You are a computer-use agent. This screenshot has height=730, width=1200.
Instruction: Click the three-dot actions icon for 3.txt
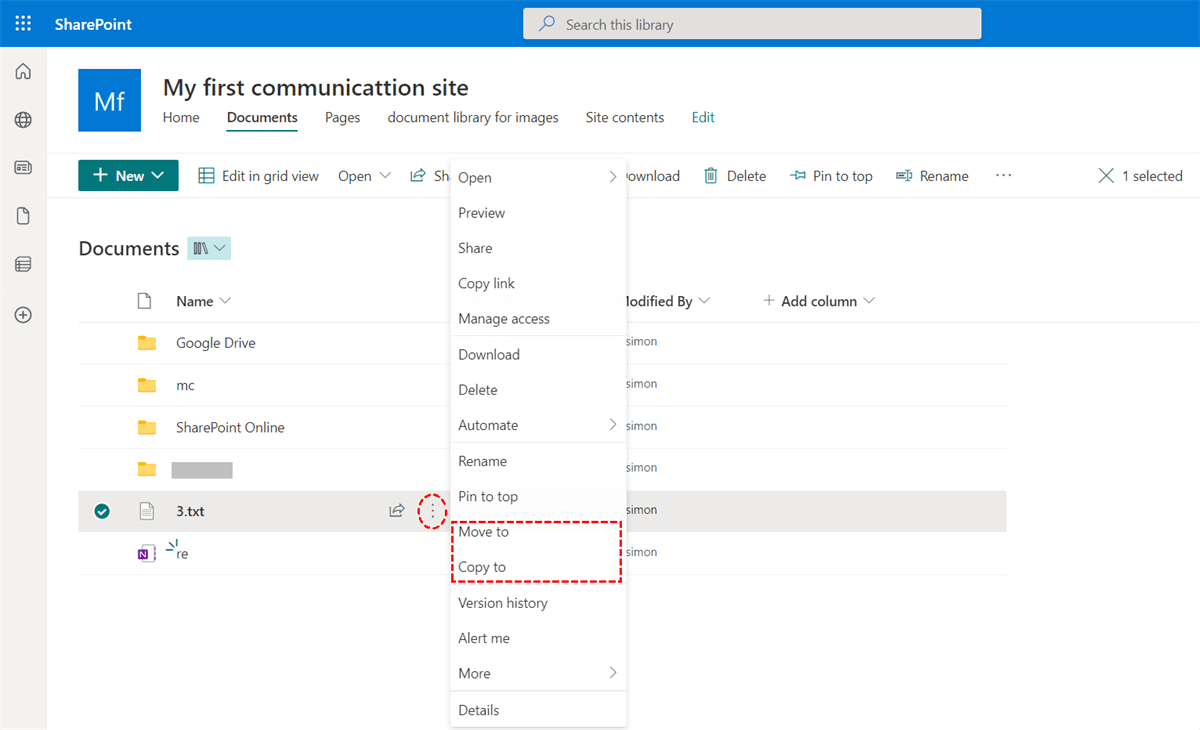(x=432, y=511)
